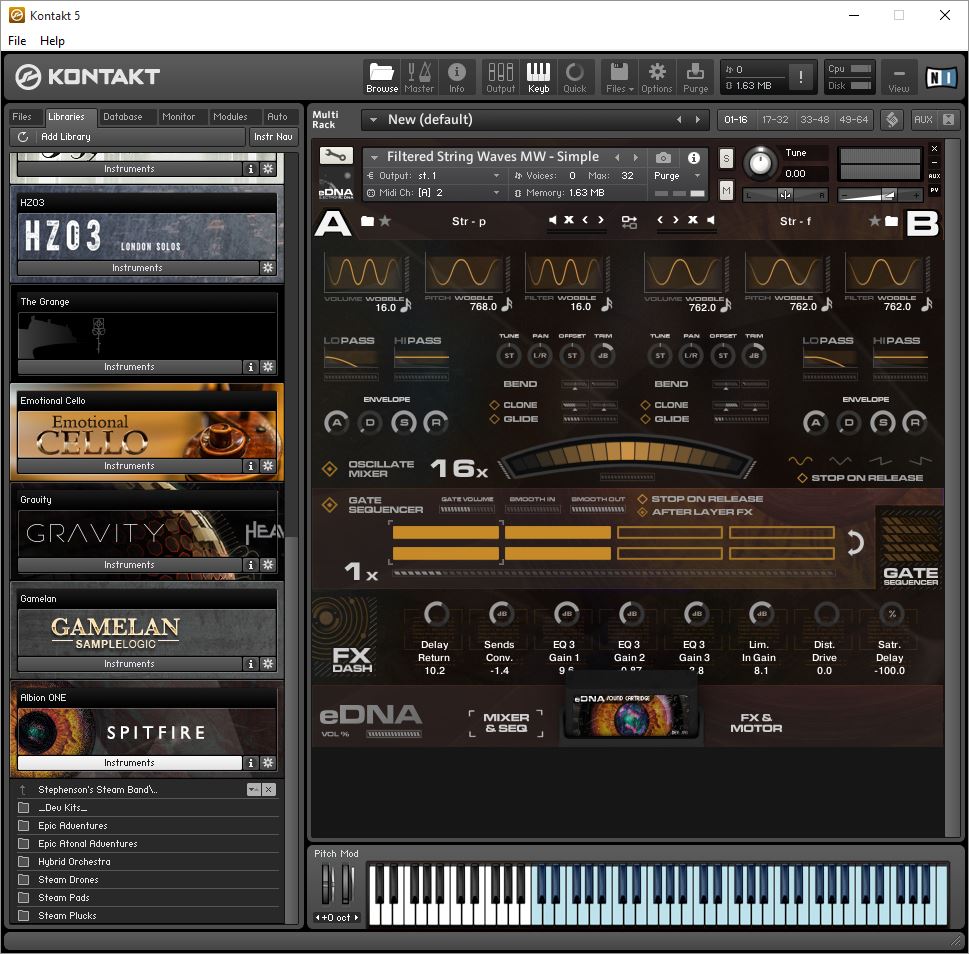Toggle the Keyb on-screen keyboard
Screen dimensions: 969x954
[538, 77]
